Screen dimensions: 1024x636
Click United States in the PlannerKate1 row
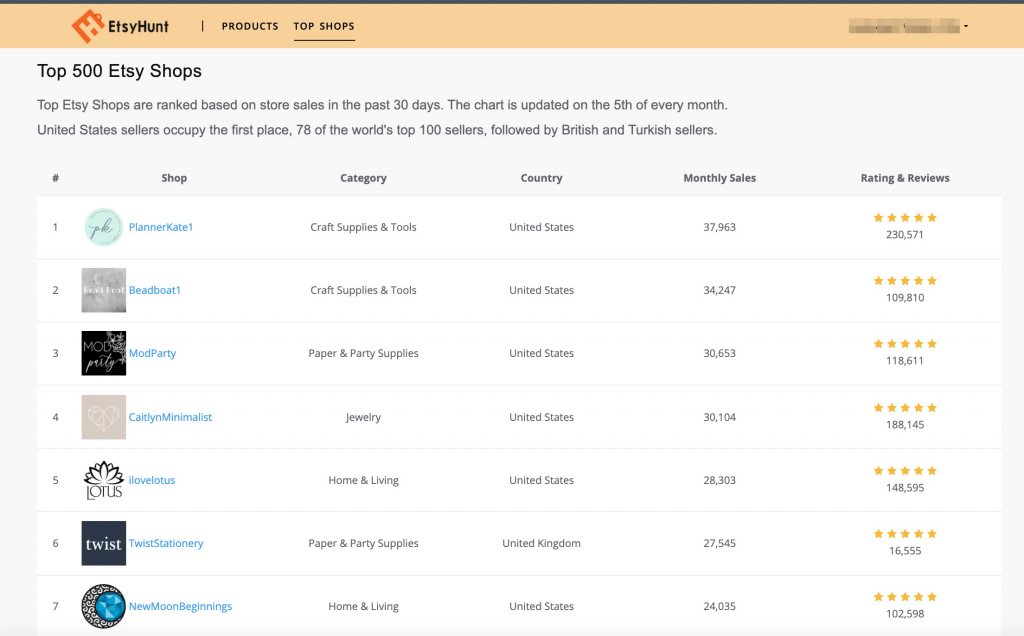pyautogui.click(x=541, y=227)
